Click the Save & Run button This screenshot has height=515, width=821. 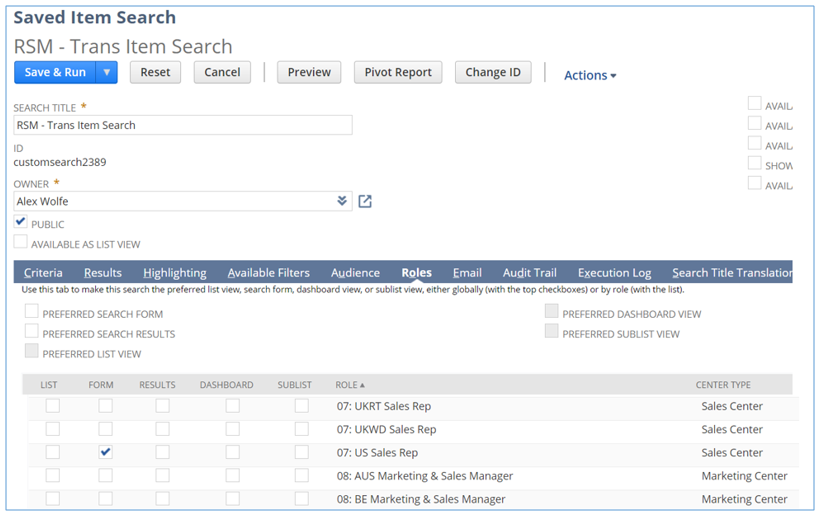coord(55,72)
